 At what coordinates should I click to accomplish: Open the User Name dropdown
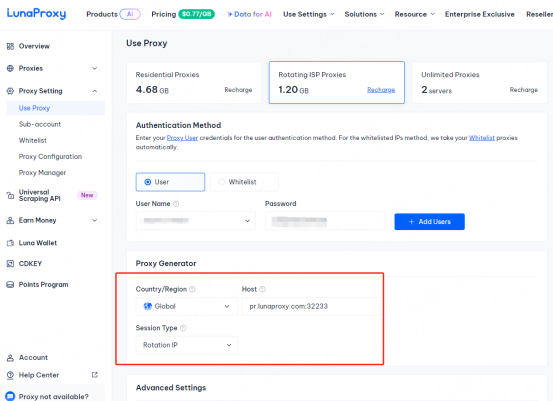196,221
